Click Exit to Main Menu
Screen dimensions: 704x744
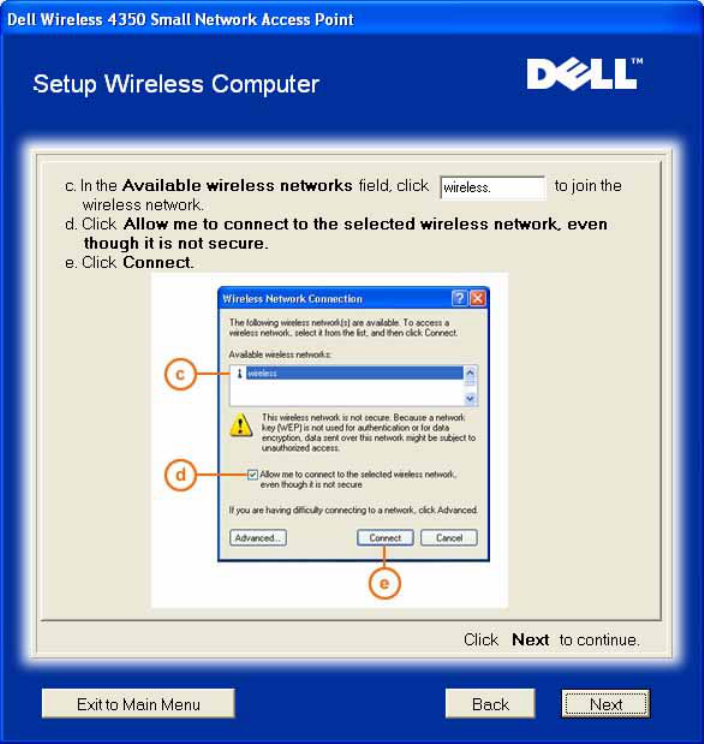point(138,704)
